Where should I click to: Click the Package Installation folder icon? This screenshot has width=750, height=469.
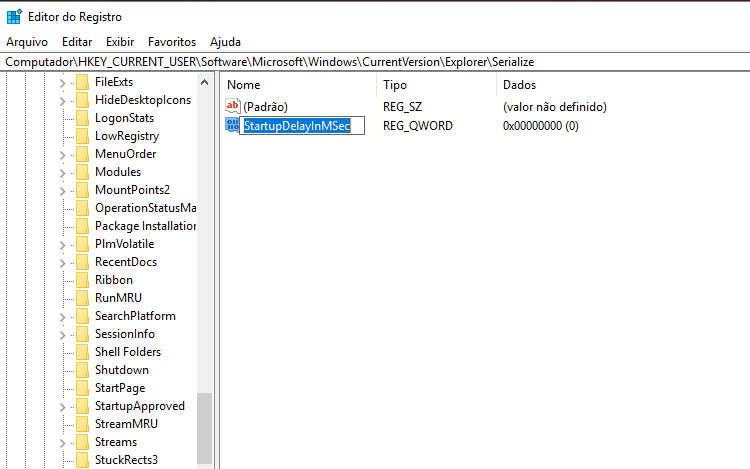pyautogui.click(x=82, y=226)
